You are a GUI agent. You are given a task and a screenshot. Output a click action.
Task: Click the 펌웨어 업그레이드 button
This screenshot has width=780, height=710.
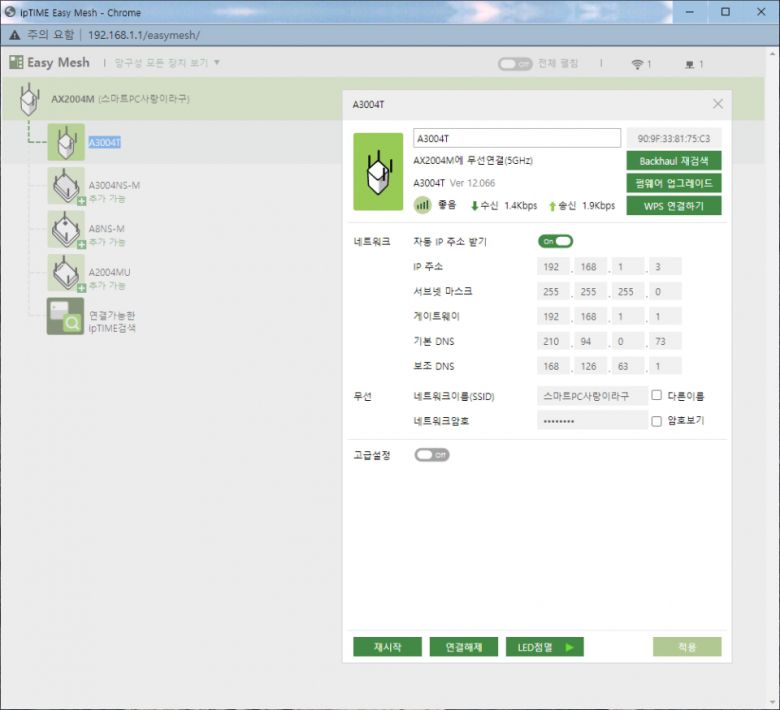[674, 183]
